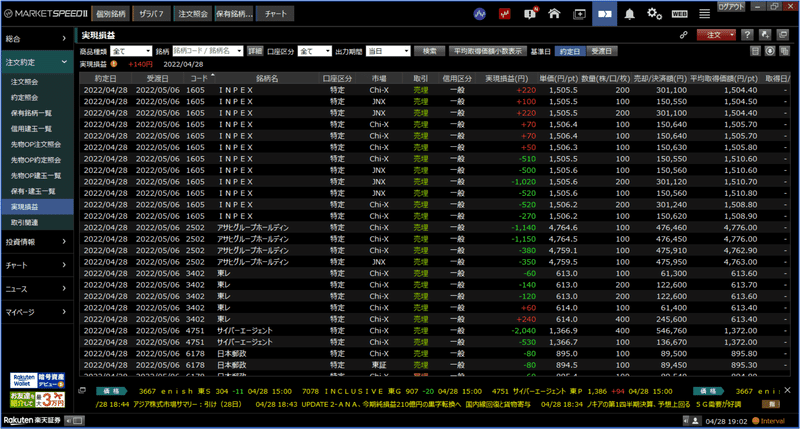Open help via the question mark icon
This screenshot has width=800, height=429.
tap(747, 35)
